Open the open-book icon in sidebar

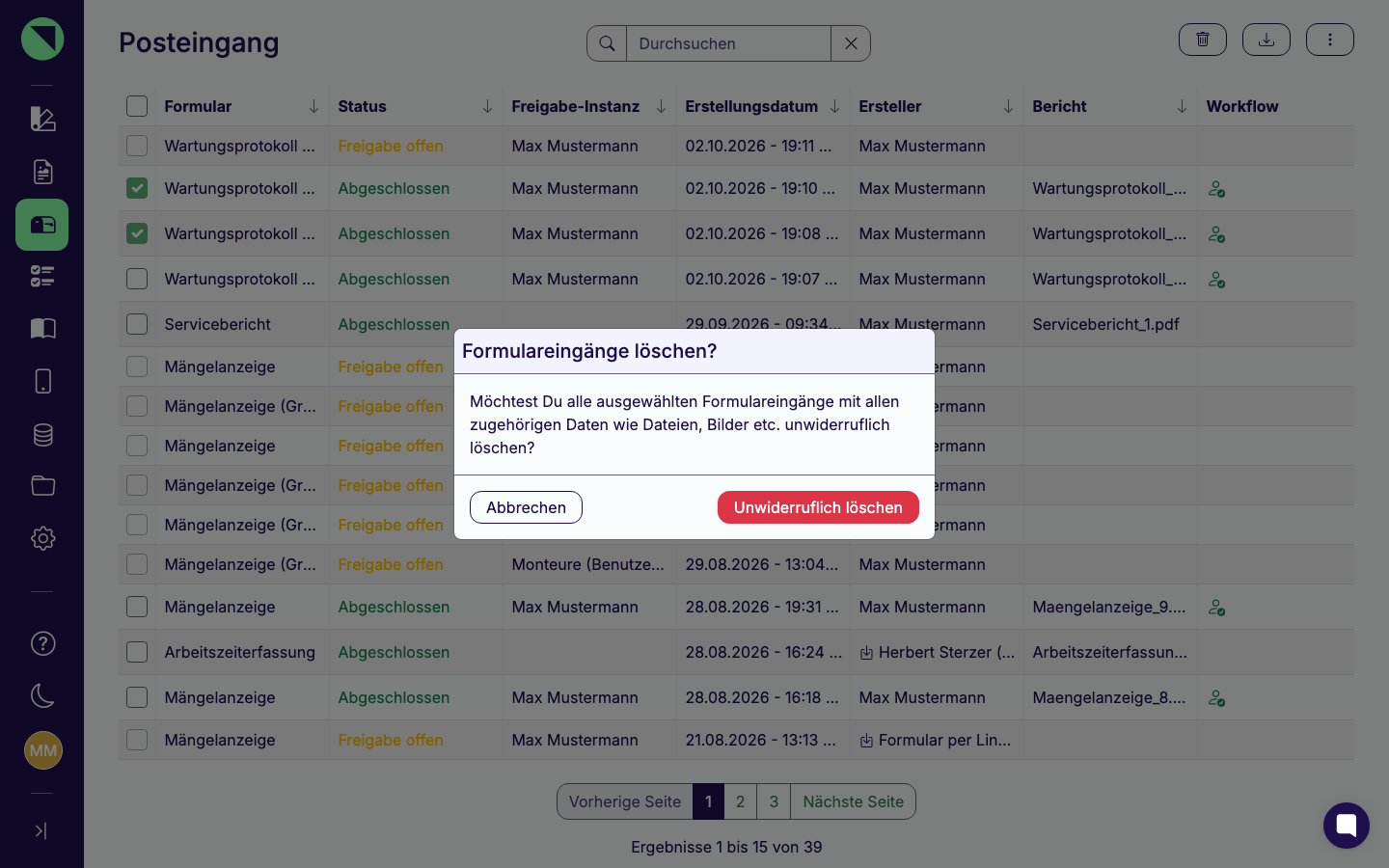point(42,328)
